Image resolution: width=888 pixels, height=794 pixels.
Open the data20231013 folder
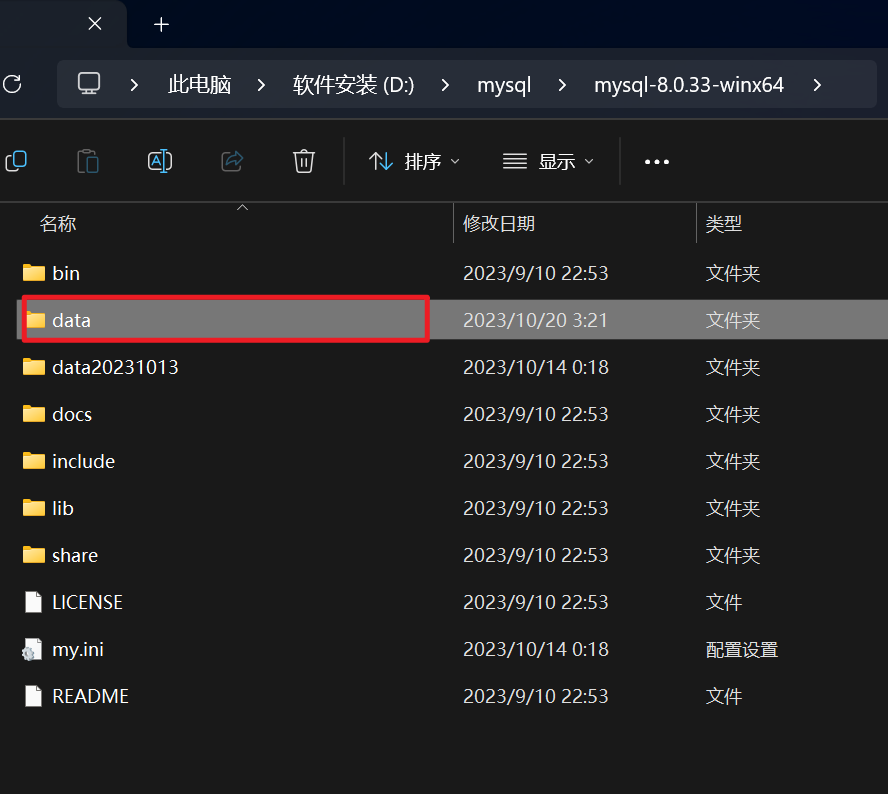pos(115,366)
